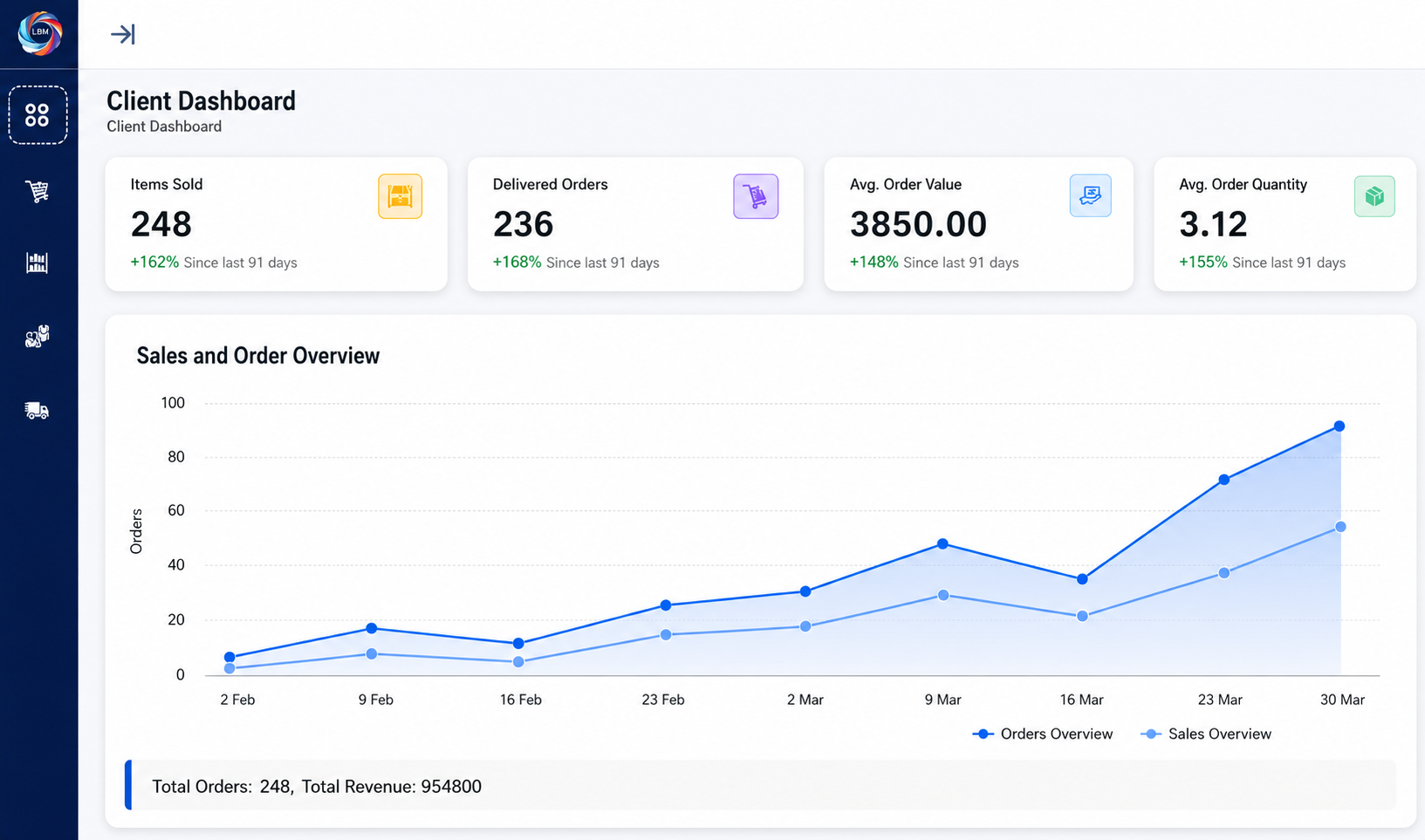Click the Client Dashboard breadcrumb subtitle
Image resolution: width=1425 pixels, height=840 pixels.
[x=164, y=126]
